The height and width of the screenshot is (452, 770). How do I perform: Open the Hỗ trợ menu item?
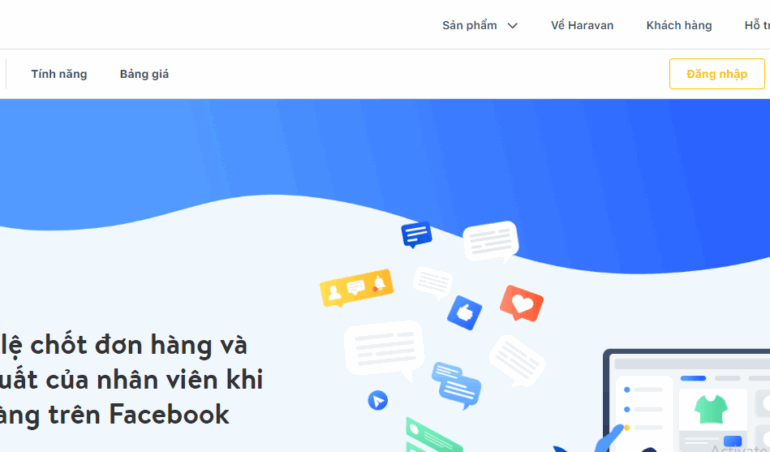pos(757,26)
